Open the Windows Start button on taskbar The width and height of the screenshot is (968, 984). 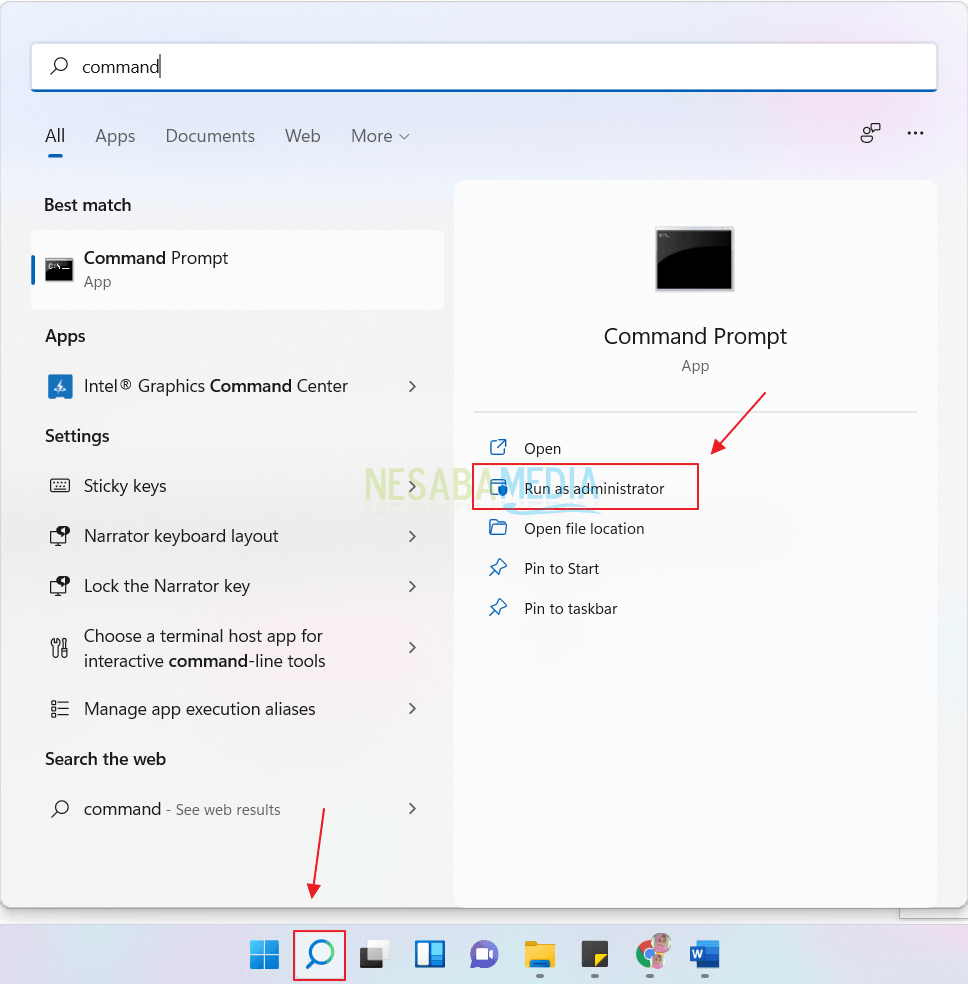coord(265,955)
